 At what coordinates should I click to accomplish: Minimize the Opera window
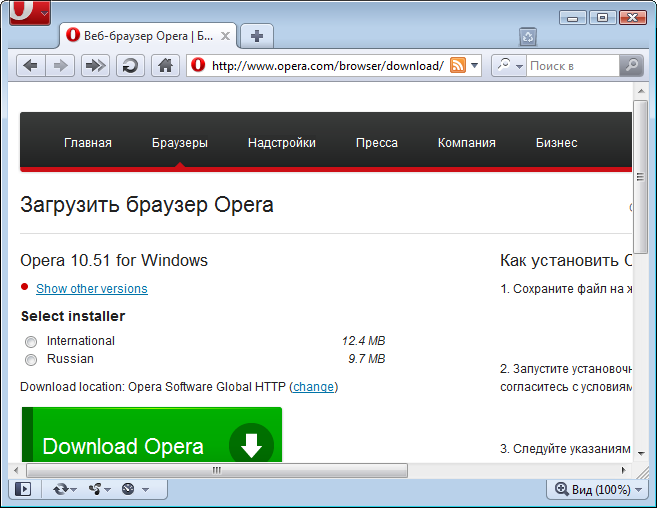click(573, 18)
